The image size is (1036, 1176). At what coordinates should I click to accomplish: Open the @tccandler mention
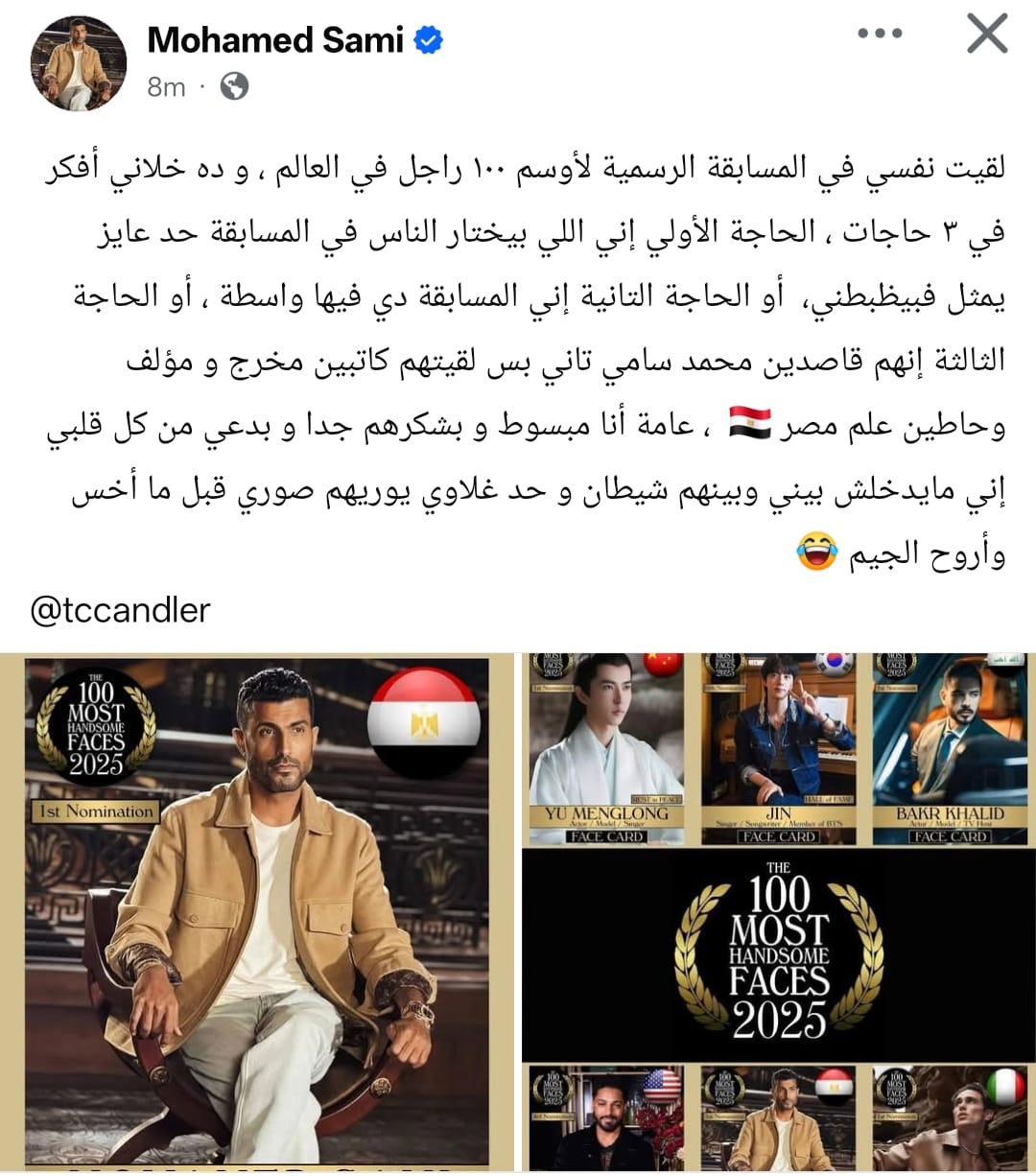coord(120,610)
